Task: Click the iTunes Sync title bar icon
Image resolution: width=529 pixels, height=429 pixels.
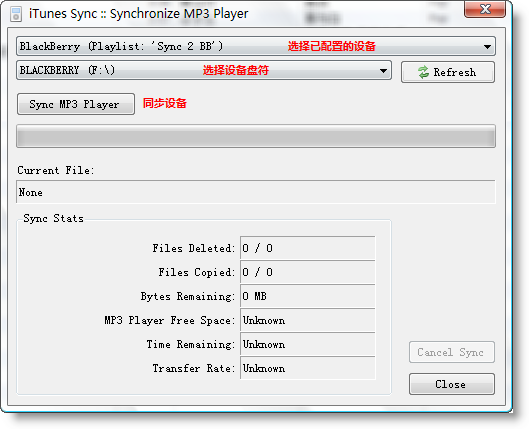Action: pyautogui.click(x=16, y=14)
